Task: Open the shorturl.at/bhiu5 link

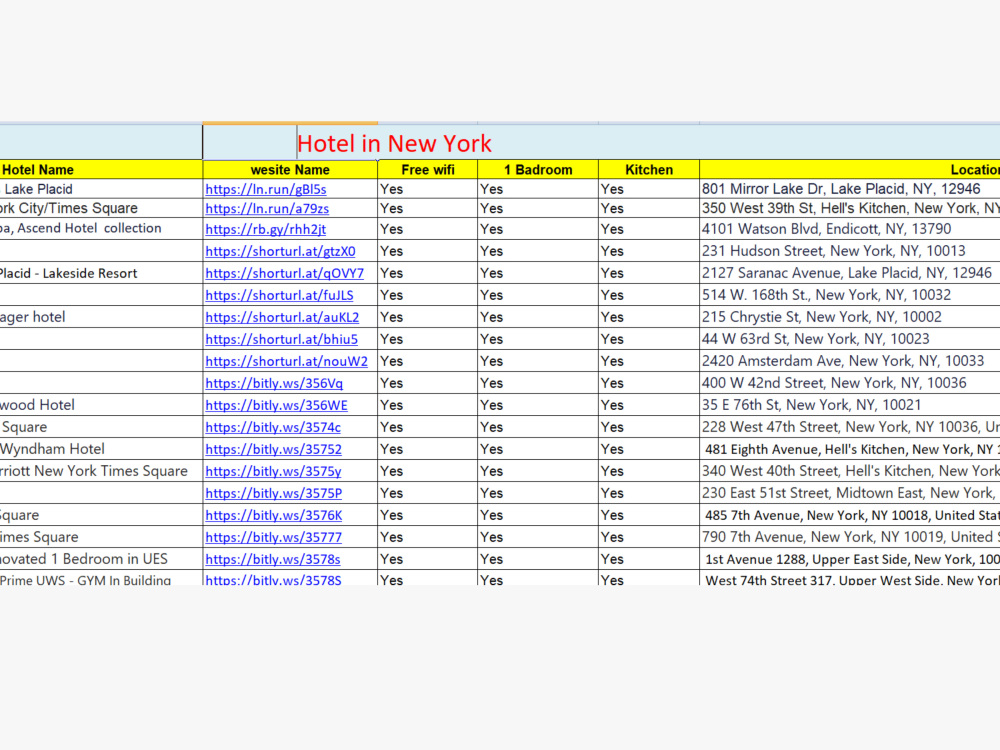Action: pos(281,339)
